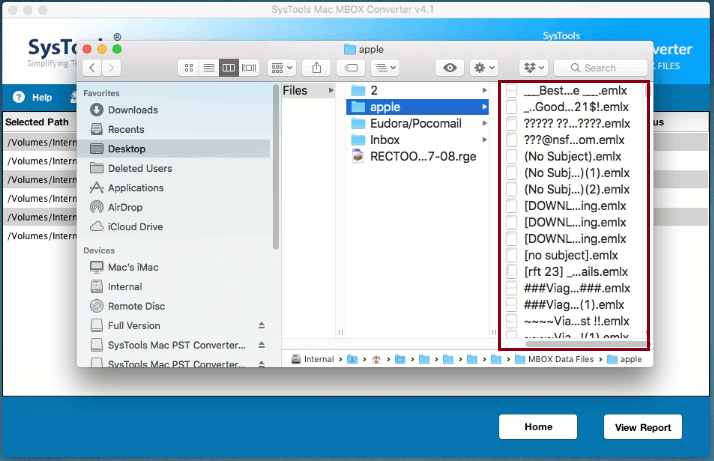Select file _.Good...21$!.emlx
The height and width of the screenshot is (461, 714).
click(567, 107)
